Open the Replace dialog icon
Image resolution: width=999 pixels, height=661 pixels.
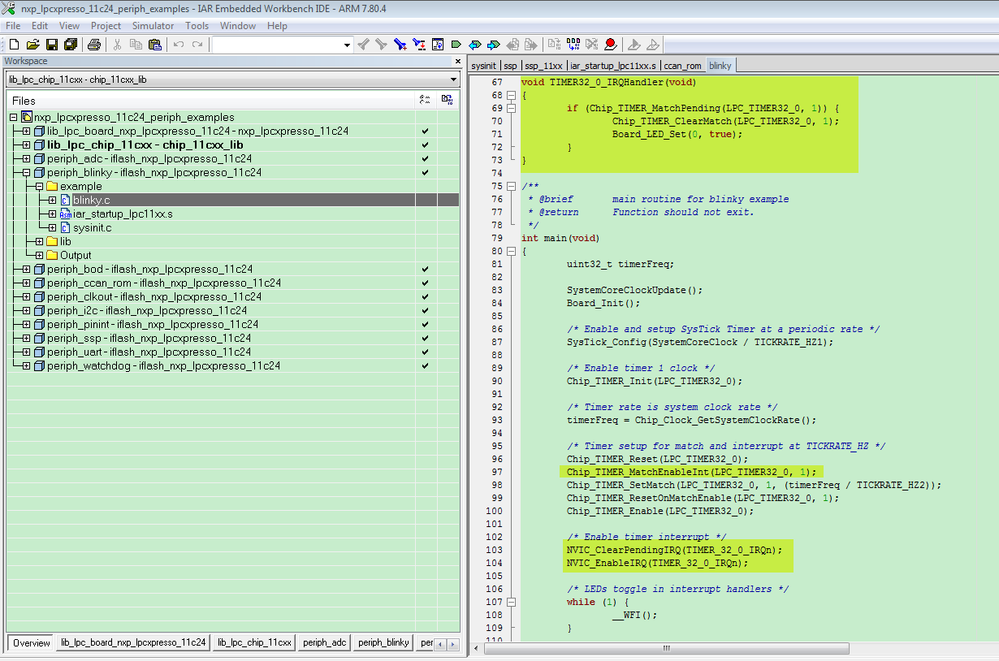coord(419,45)
